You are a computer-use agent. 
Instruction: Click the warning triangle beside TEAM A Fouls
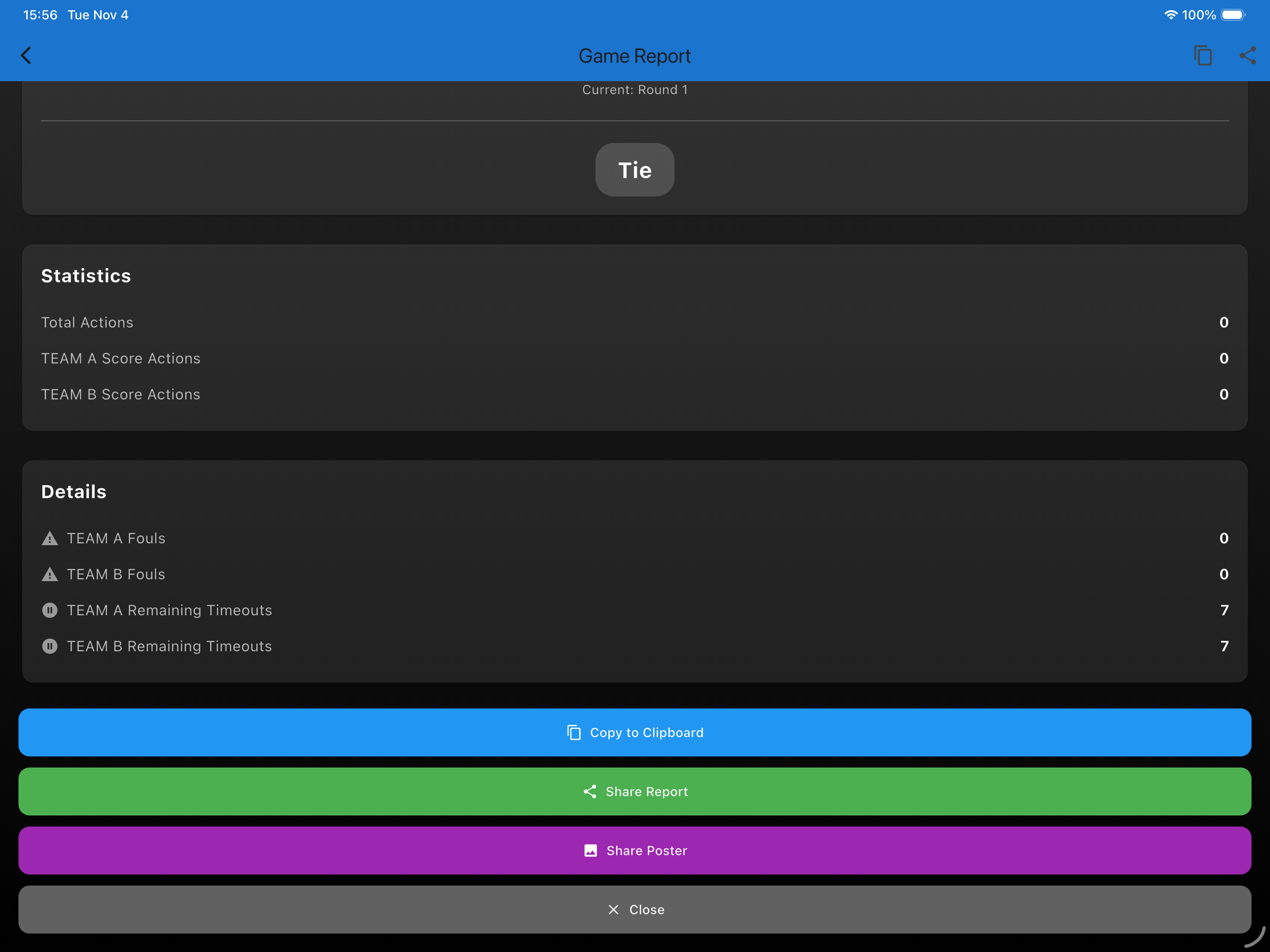tap(50, 538)
